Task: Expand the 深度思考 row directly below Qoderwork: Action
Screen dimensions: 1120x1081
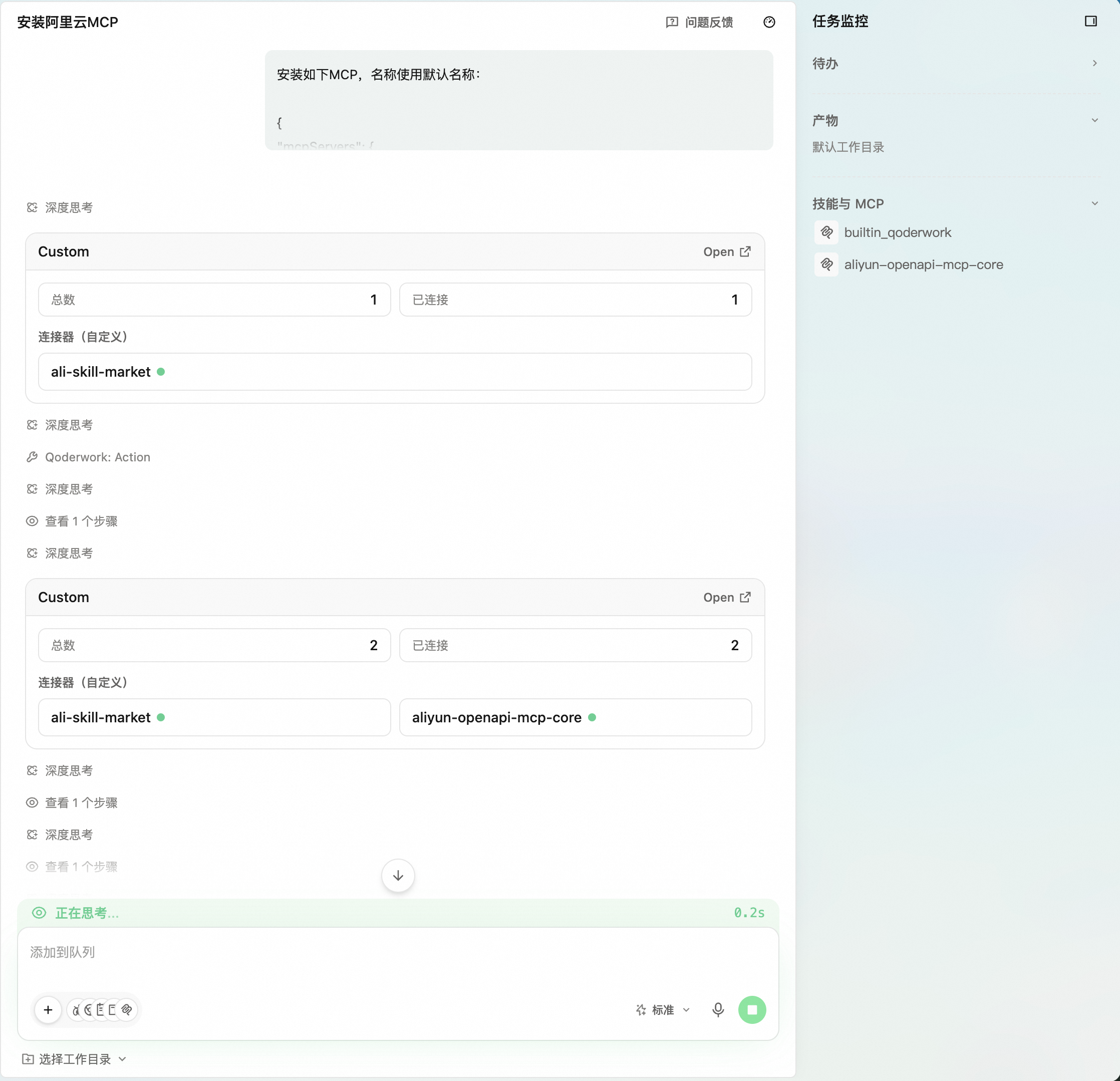Action: click(x=60, y=489)
